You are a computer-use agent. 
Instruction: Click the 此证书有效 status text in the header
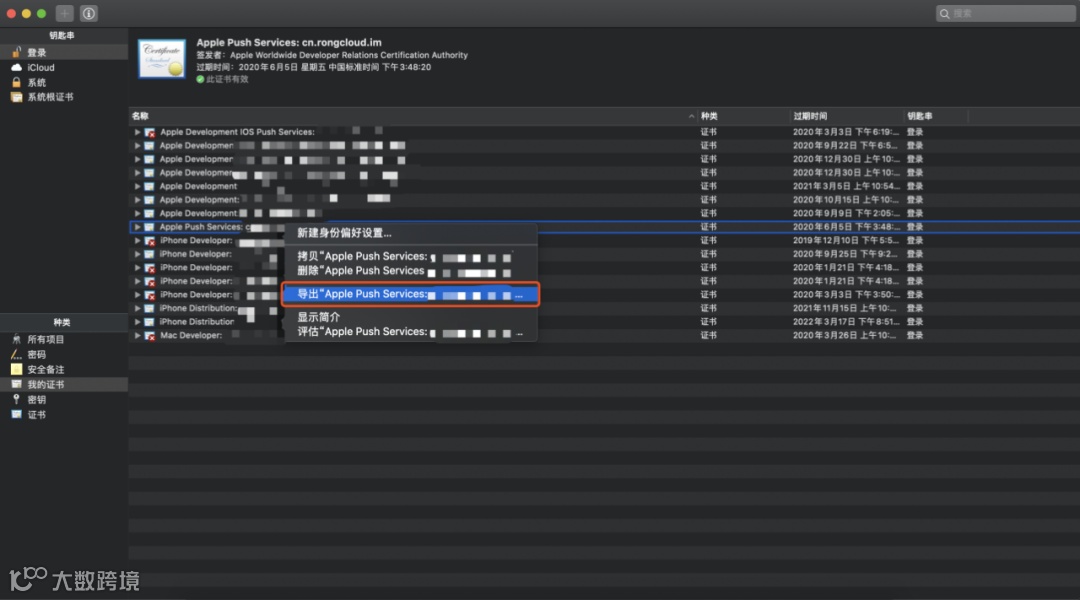pyautogui.click(x=227, y=79)
